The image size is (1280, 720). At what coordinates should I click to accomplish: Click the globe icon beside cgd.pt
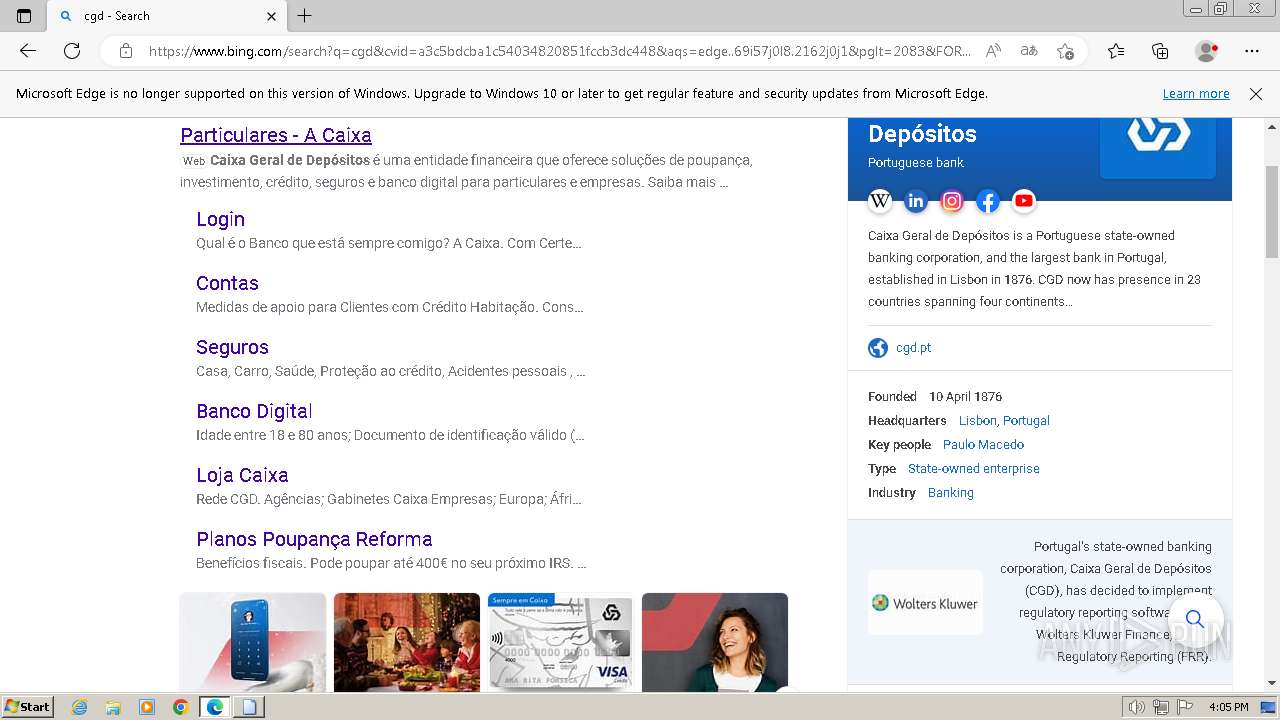coord(878,348)
